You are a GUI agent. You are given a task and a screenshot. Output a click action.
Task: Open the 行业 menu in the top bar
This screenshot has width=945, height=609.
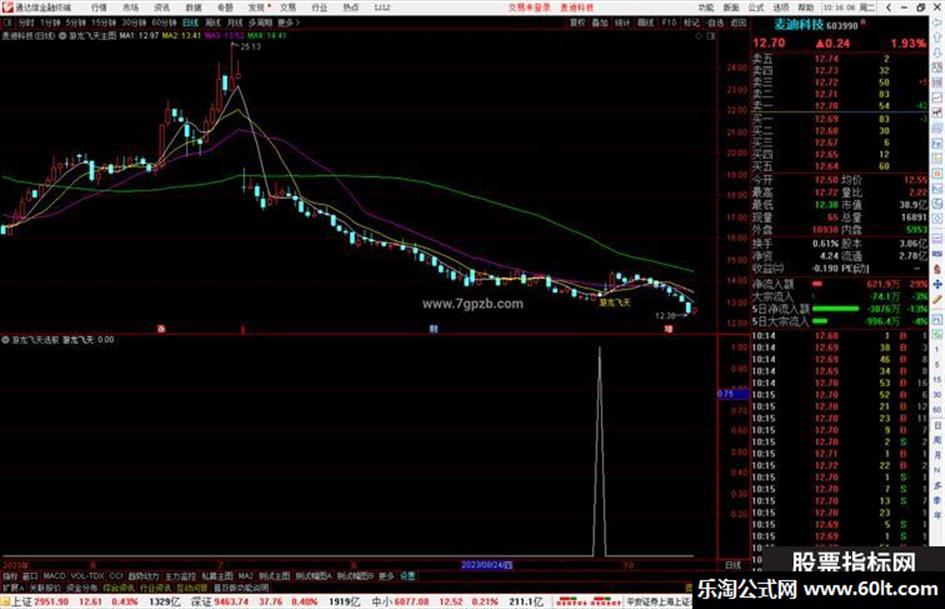tap(319, 7)
